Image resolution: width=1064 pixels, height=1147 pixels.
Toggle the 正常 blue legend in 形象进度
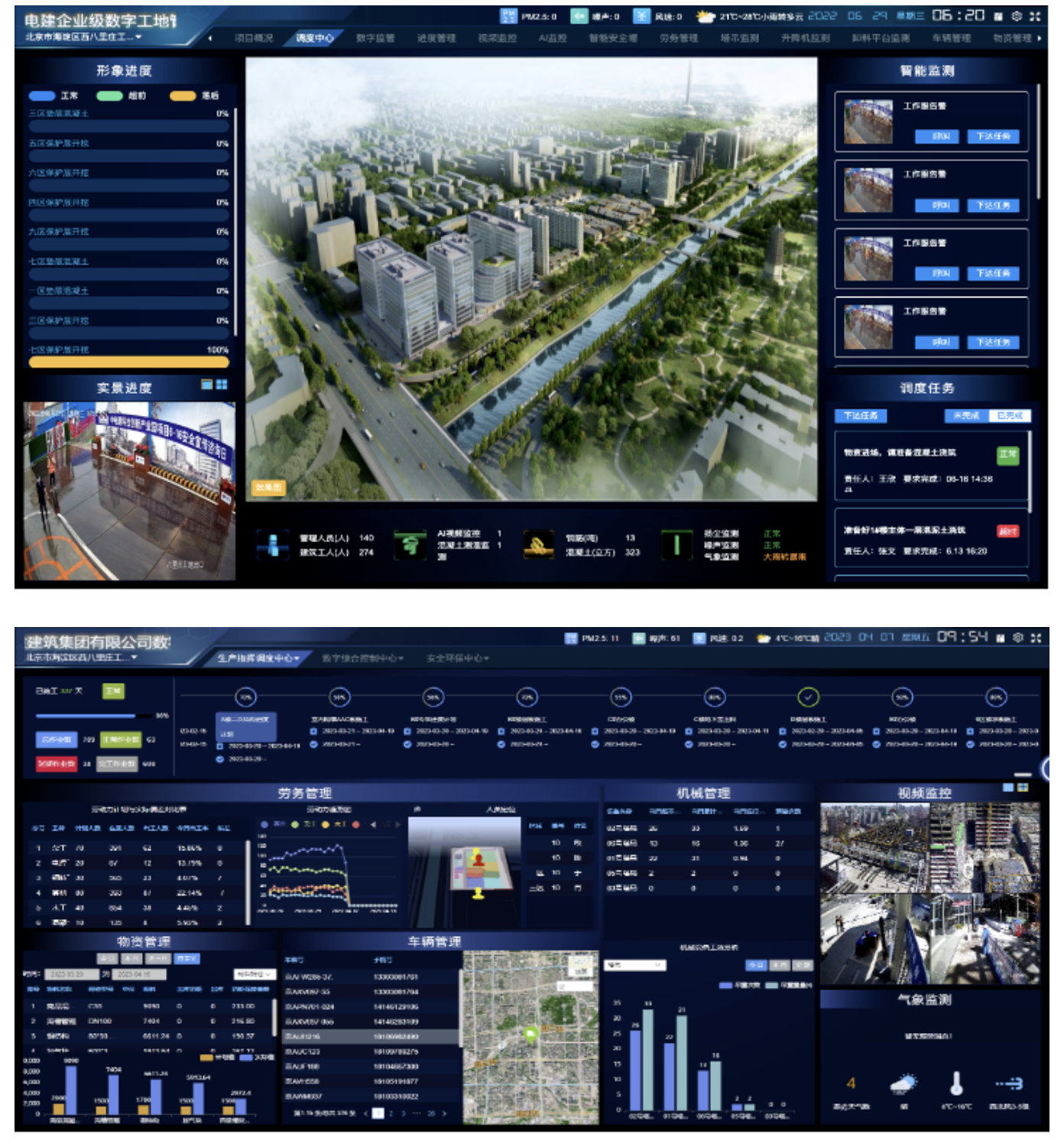41,96
